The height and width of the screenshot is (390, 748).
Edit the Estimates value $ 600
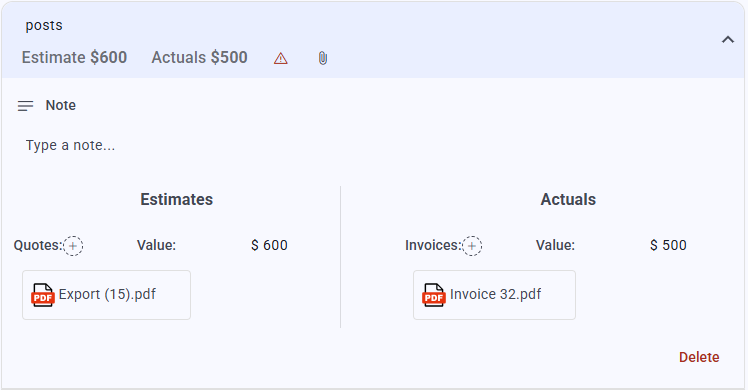click(269, 245)
